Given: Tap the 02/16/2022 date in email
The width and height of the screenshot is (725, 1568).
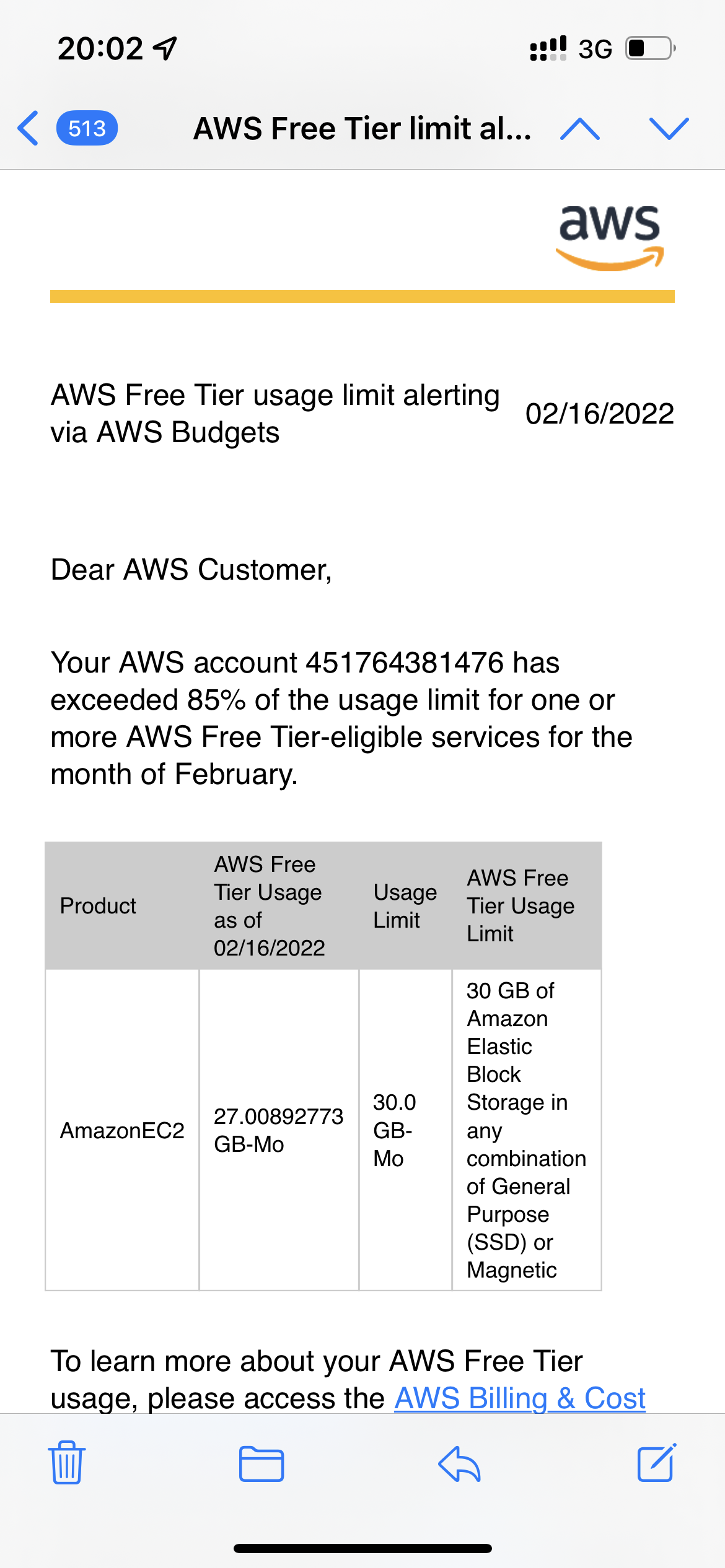Looking at the screenshot, I should point(599,413).
